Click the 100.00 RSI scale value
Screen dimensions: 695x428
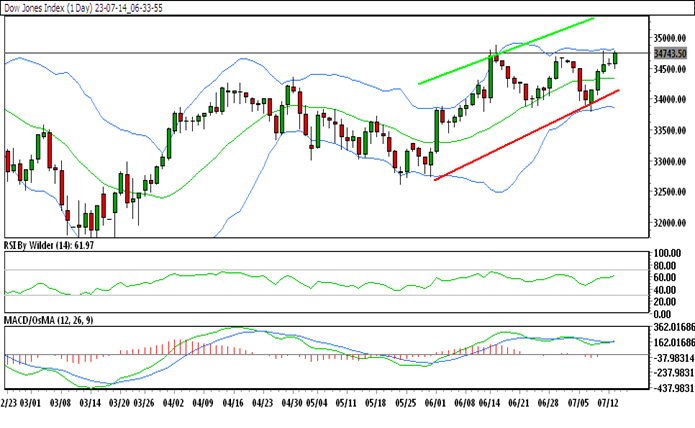(667, 253)
